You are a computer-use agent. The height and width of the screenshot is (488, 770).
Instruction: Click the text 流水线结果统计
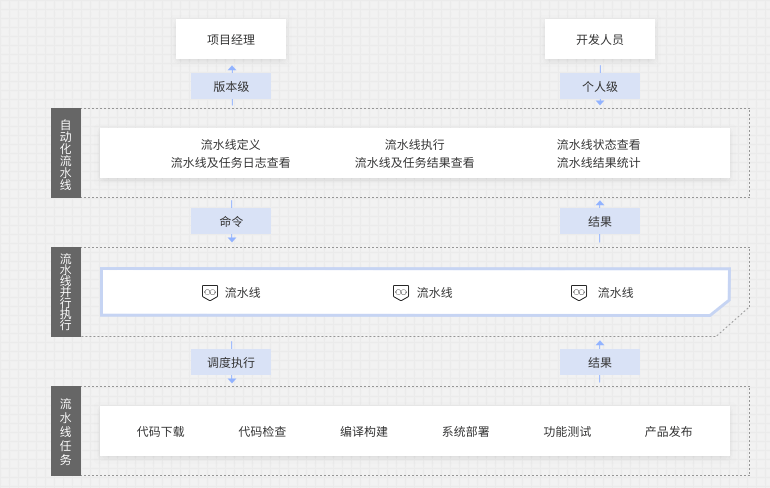coord(598,163)
